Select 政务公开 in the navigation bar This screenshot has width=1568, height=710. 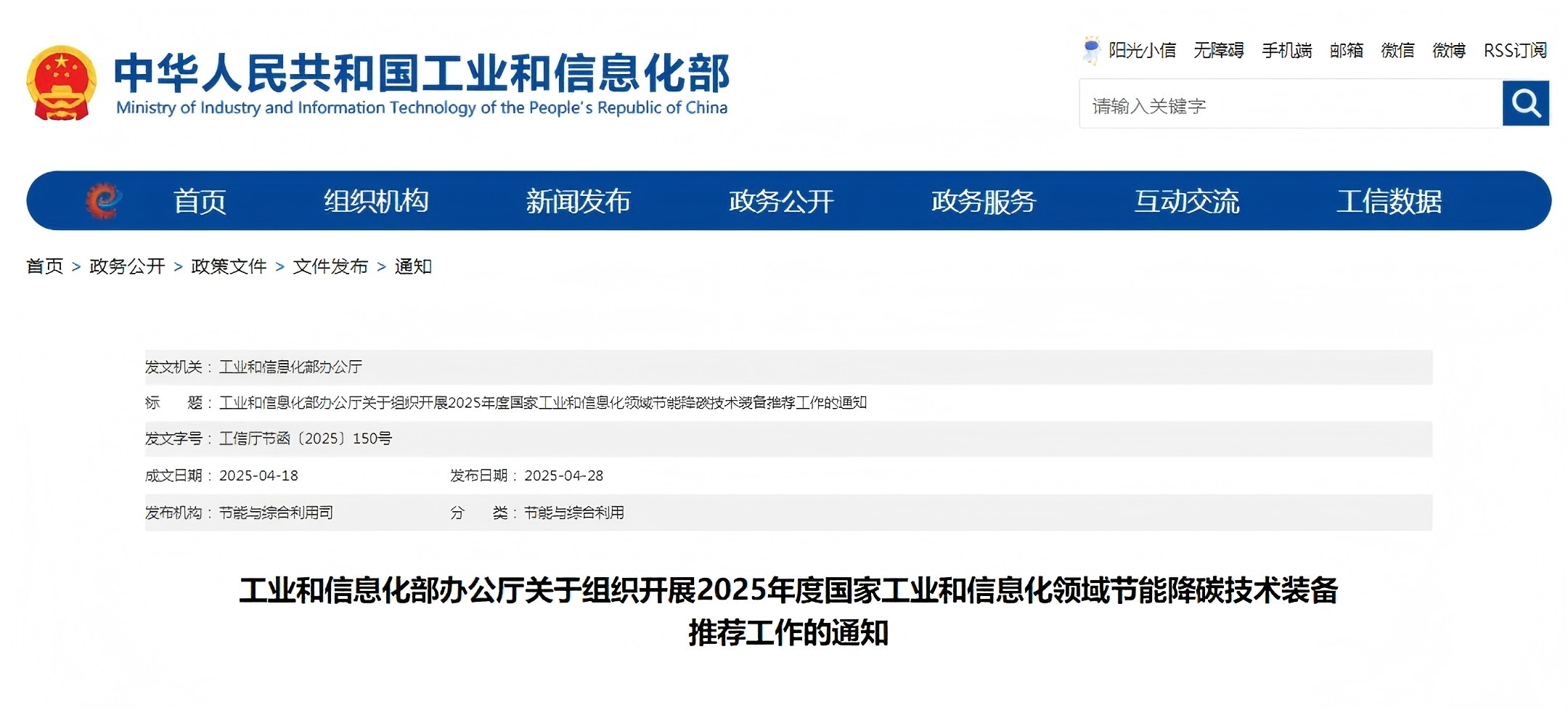(x=781, y=201)
